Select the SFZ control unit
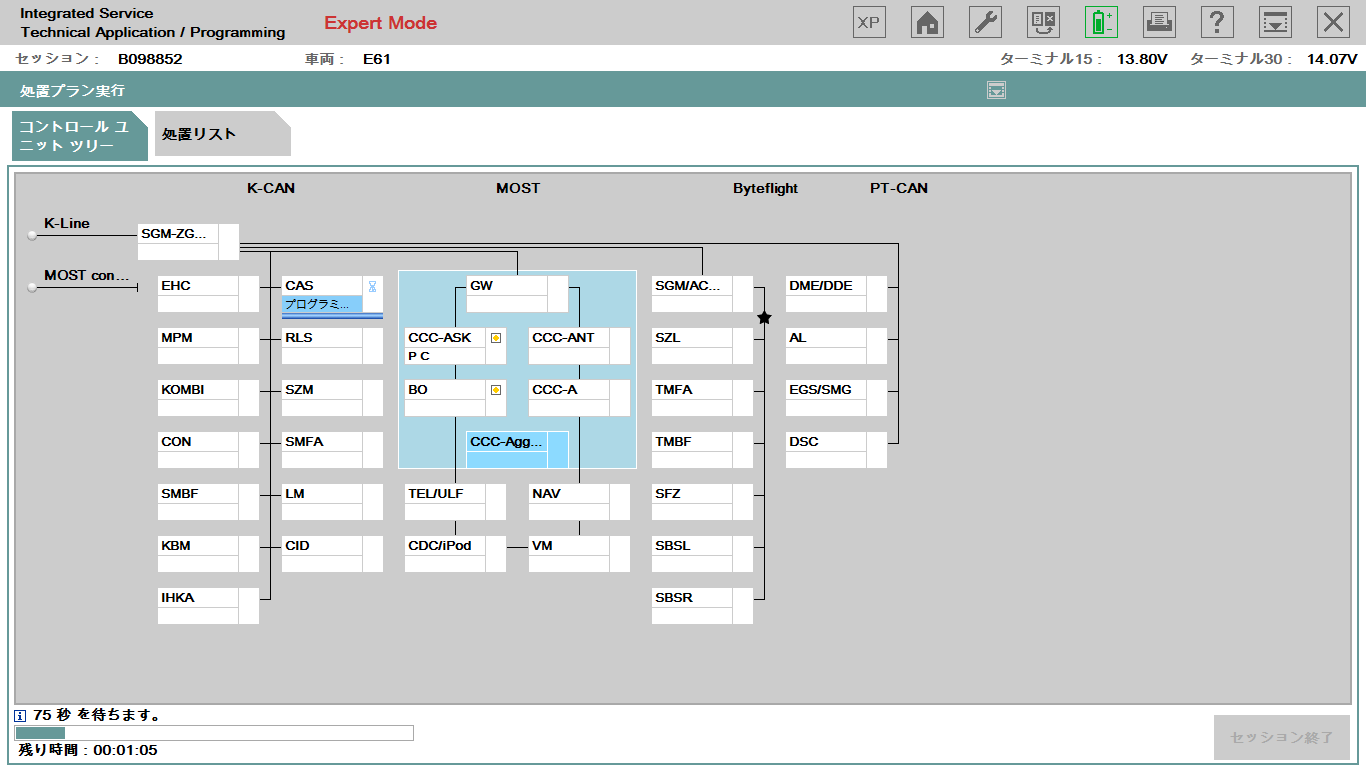This screenshot has height=768, width=1366. [x=702, y=502]
